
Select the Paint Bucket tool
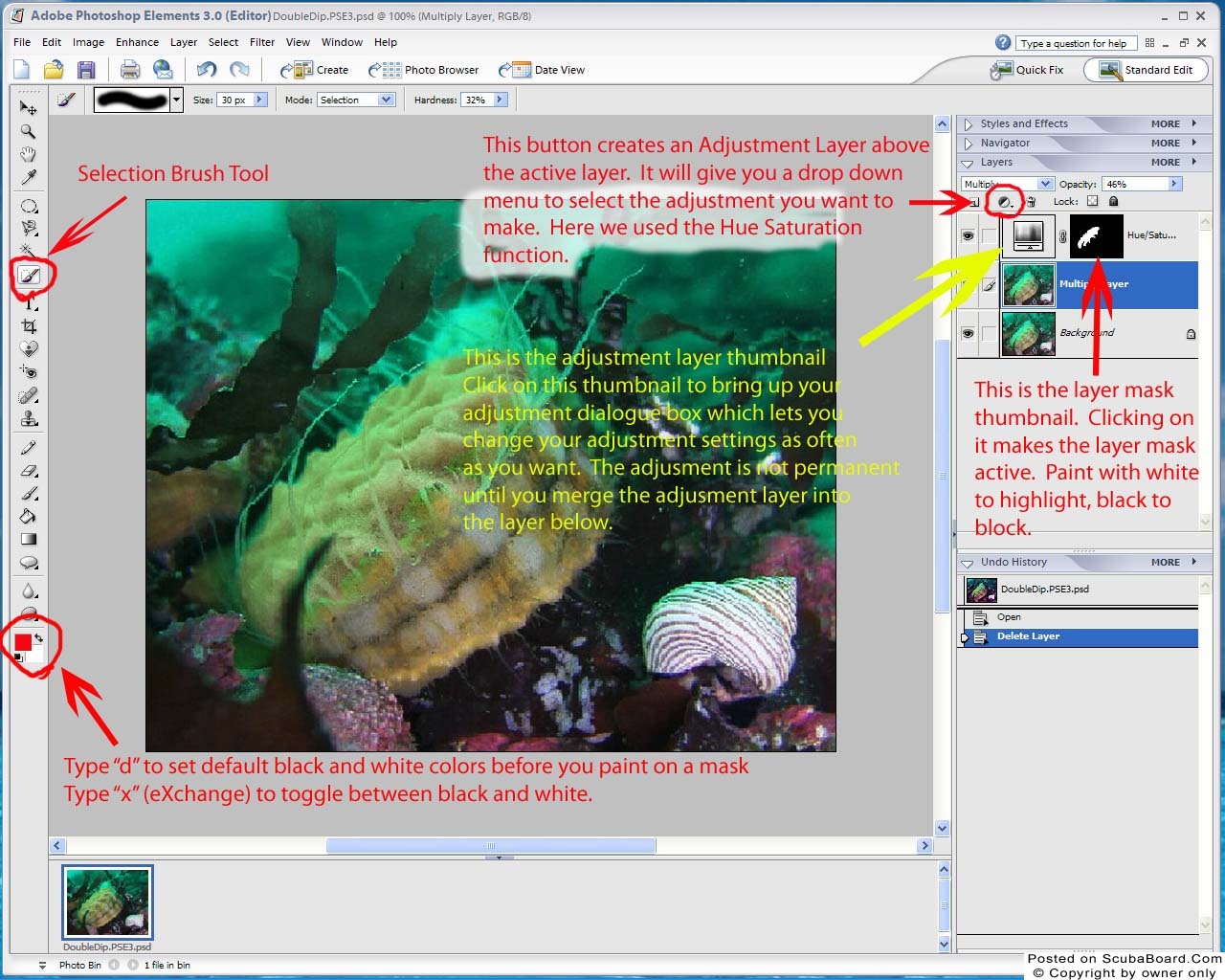point(29,516)
